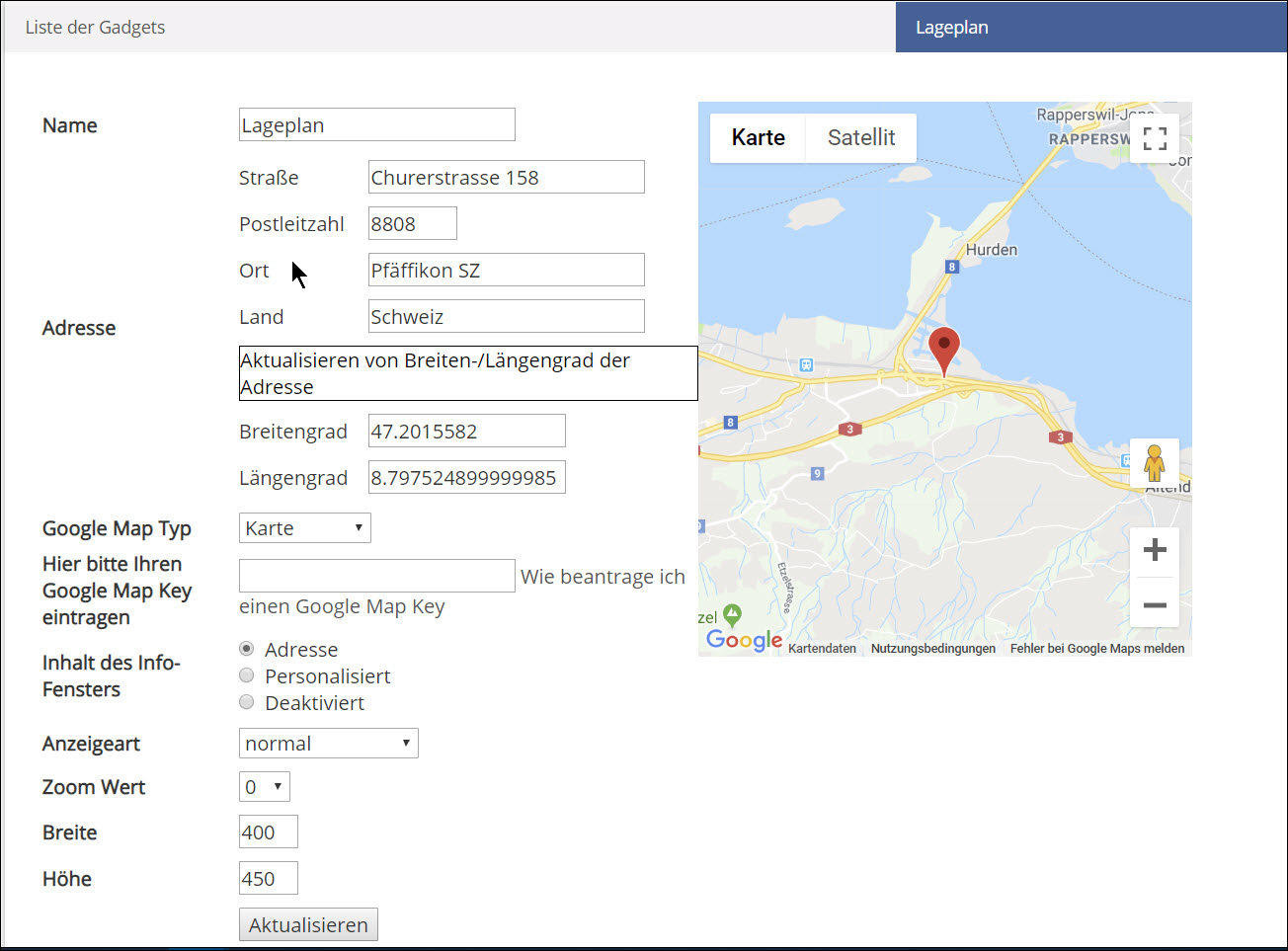The image size is (1288, 951).
Task: Open the Kartendaten link on map
Action: tap(822, 649)
